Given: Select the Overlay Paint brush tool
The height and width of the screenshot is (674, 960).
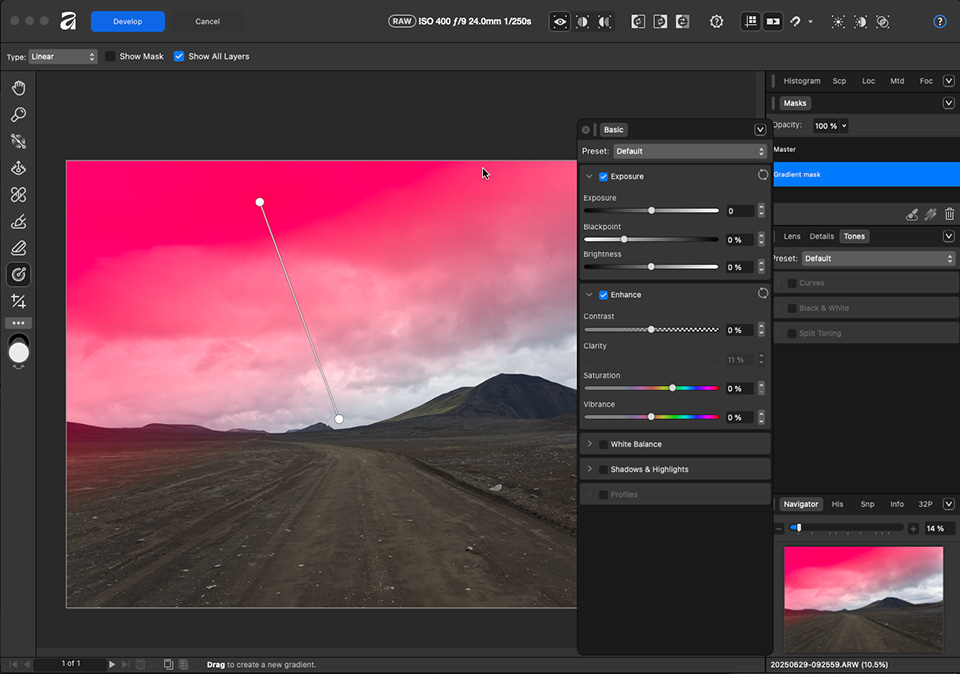Looking at the screenshot, I should click(x=18, y=221).
